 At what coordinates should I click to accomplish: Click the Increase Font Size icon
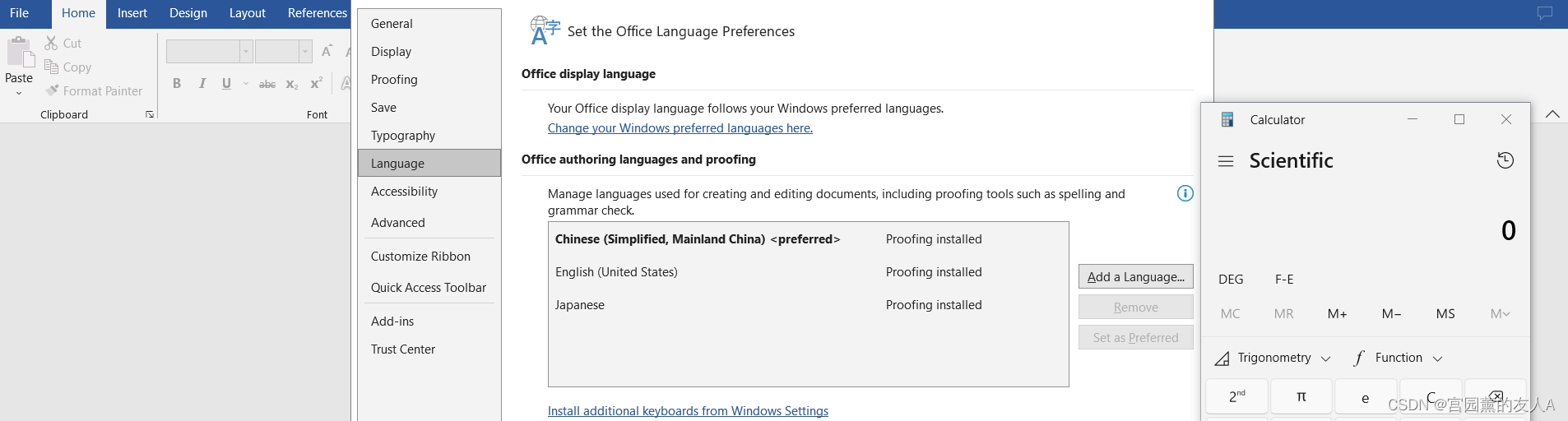pos(327,51)
